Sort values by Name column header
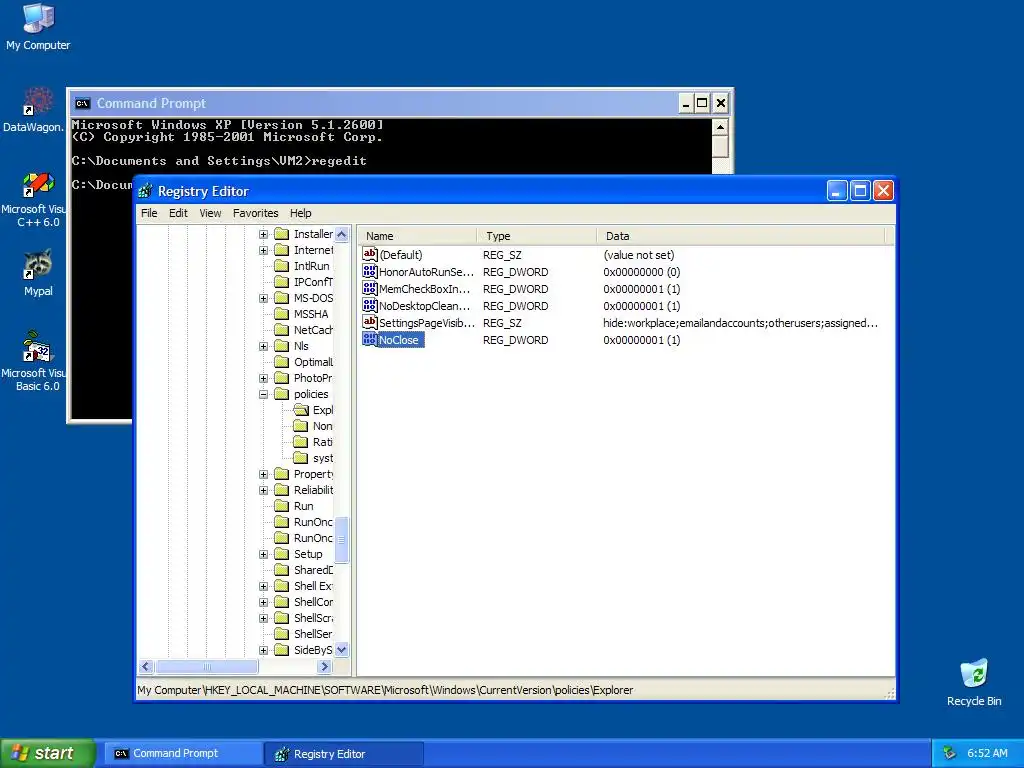 pyautogui.click(x=417, y=236)
